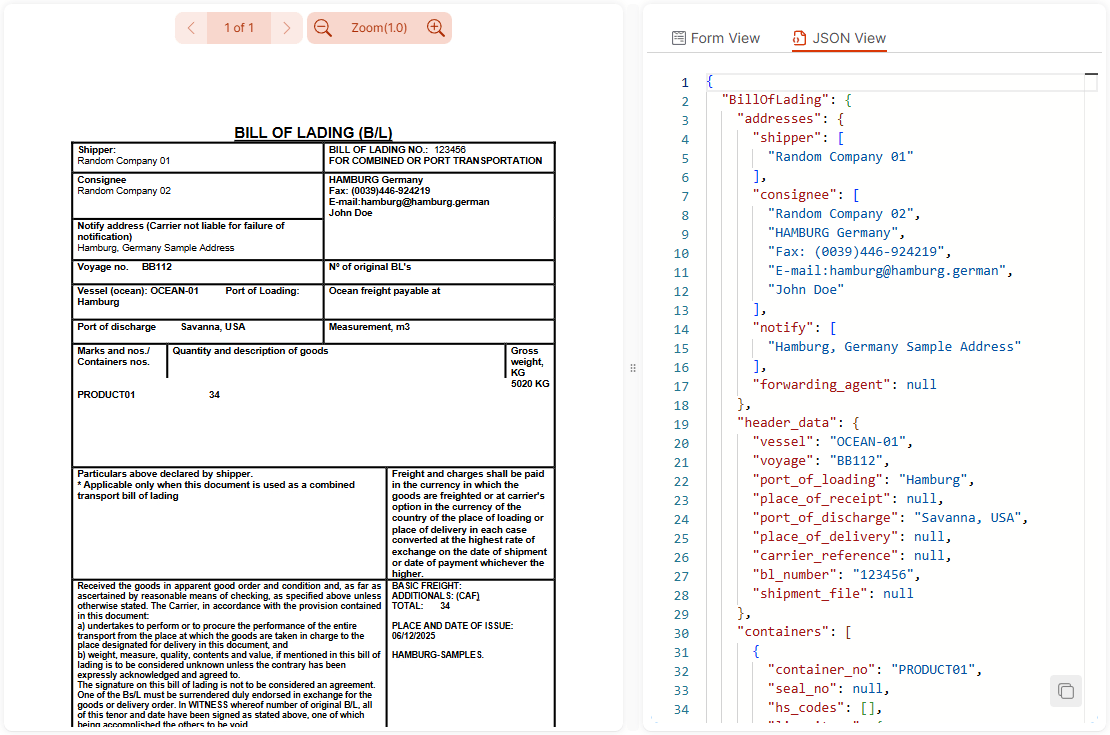Click the Fax number in document
The image size is (1110, 735).
click(x=379, y=190)
